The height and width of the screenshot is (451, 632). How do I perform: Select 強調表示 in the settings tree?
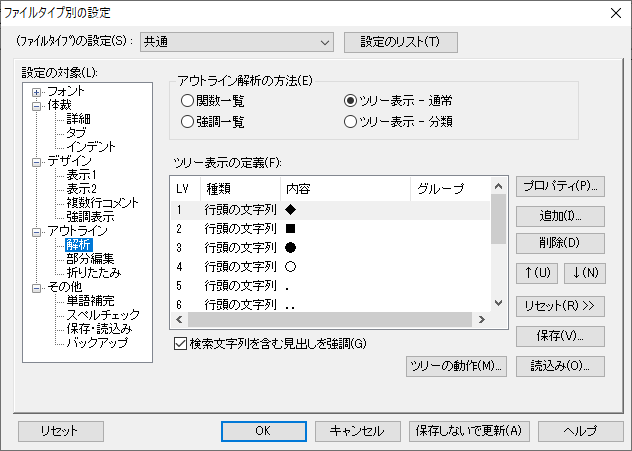(90, 217)
